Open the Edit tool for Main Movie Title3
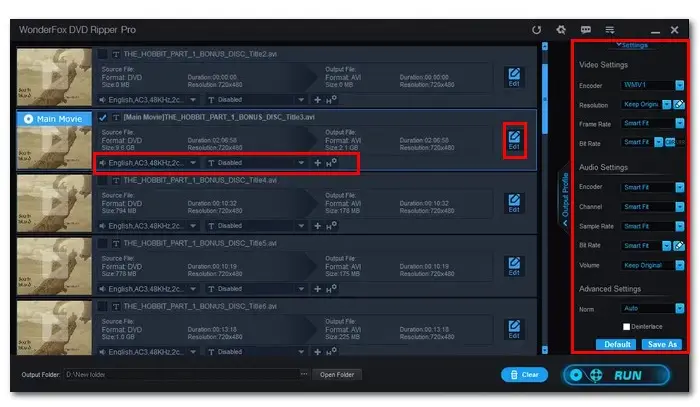This screenshot has width=700, height=407. click(x=514, y=140)
